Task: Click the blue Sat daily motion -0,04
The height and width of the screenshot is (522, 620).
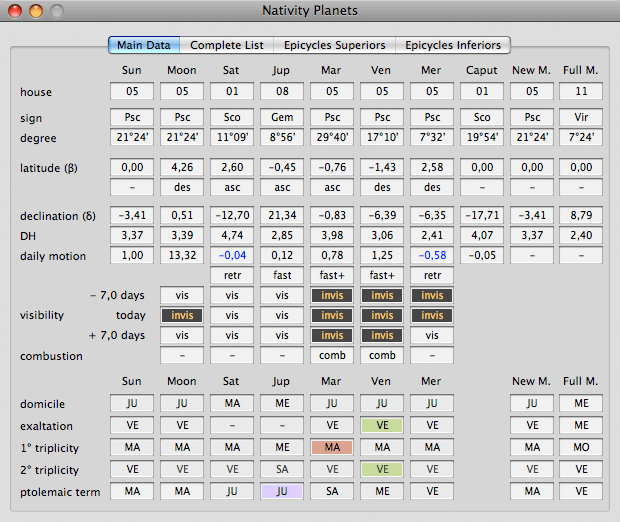Action: point(232,255)
